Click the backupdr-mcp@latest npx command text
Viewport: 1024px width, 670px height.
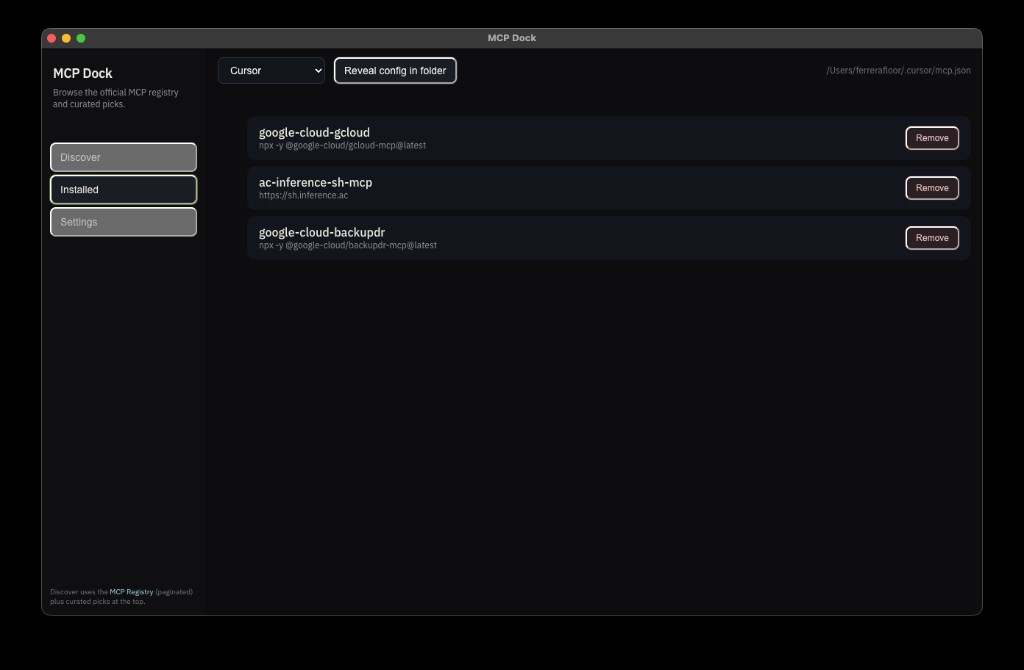[347, 246]
